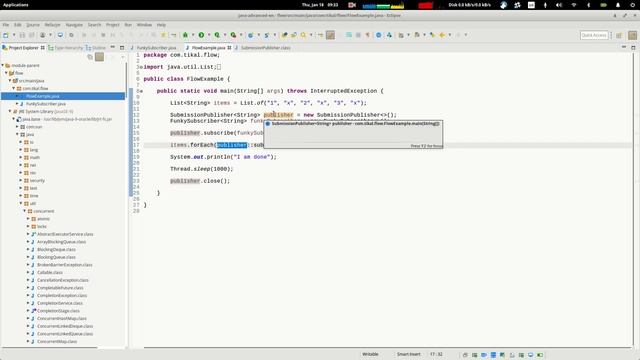Click the Save icon in toolbar
This screenshot has height=360, width=640.
22,36
